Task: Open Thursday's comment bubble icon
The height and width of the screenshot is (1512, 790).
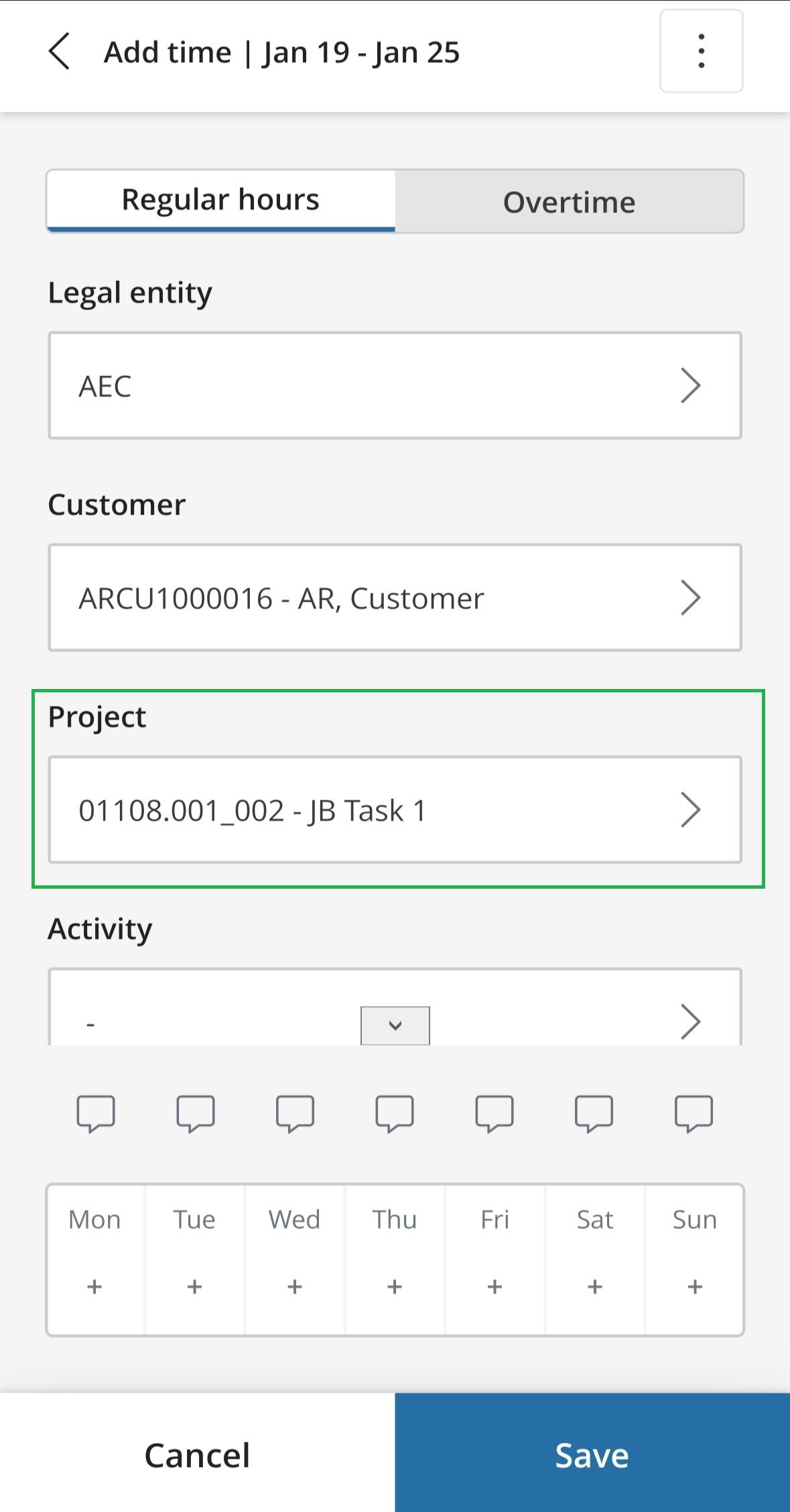Action: tap(395, 1113)
